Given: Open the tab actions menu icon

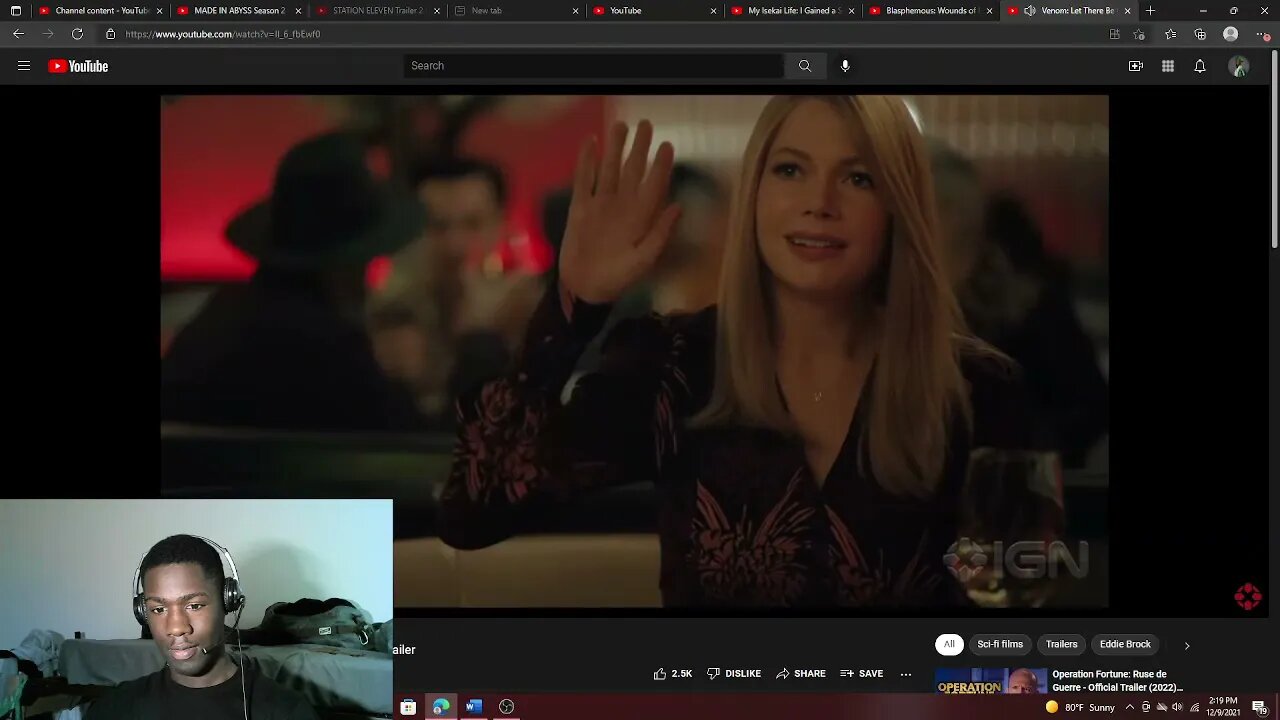Looking at the screenshot, I should (15, 11).
